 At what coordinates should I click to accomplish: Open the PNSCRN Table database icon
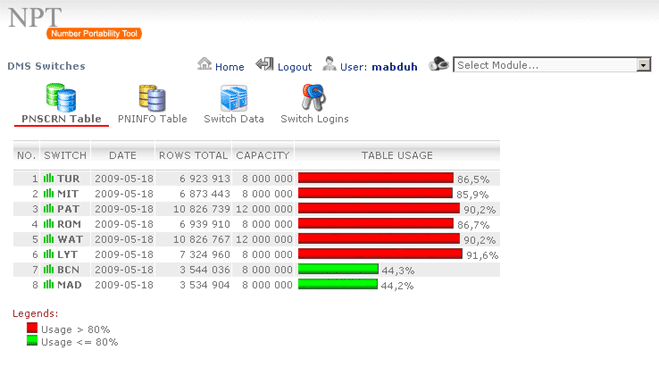61,98
